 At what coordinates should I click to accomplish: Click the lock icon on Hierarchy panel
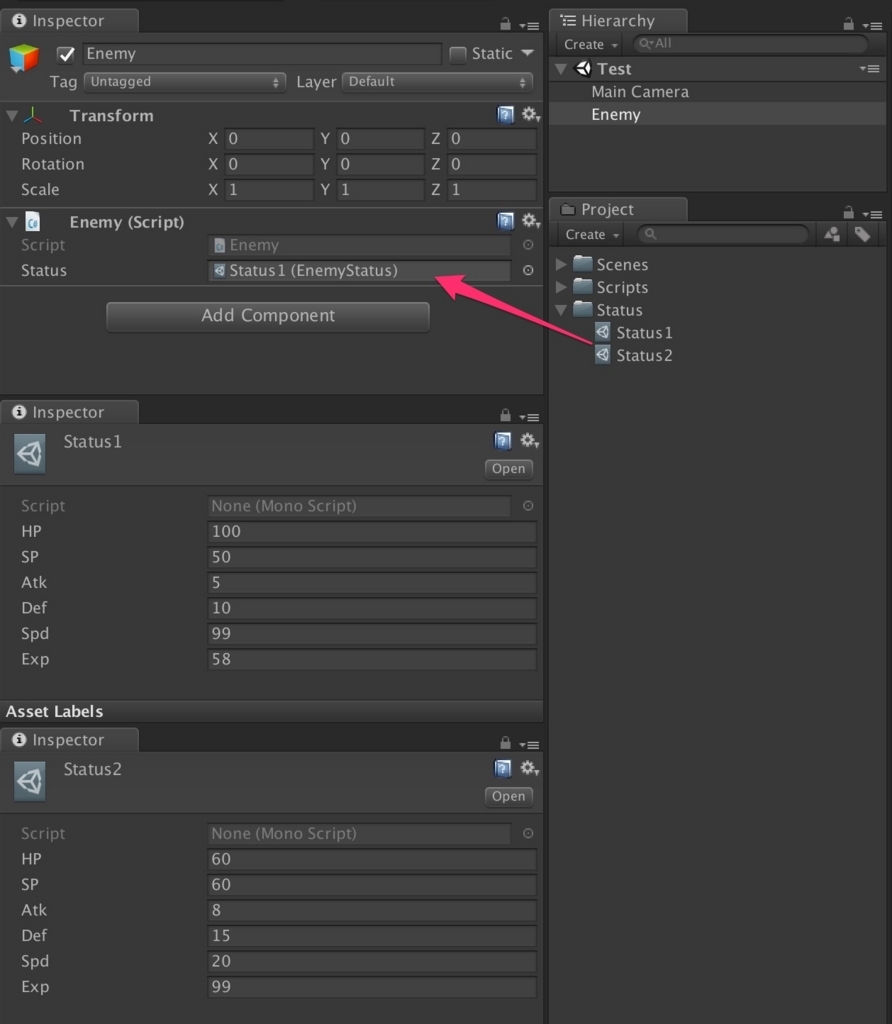pos(849,23)
